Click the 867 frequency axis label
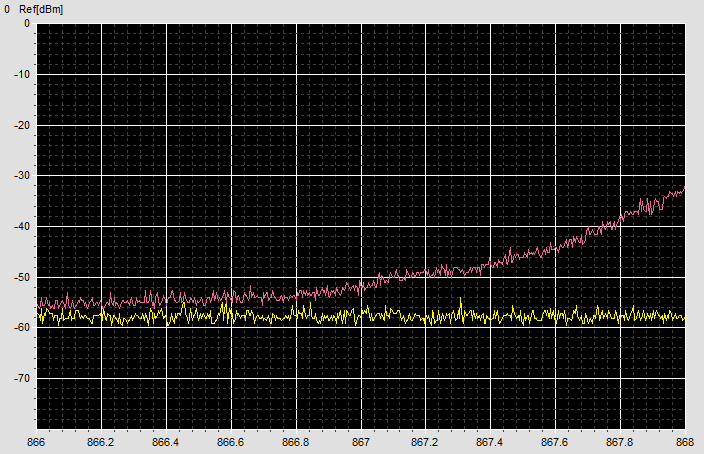Viewport: 704px width, 454px height. (361, 442)
